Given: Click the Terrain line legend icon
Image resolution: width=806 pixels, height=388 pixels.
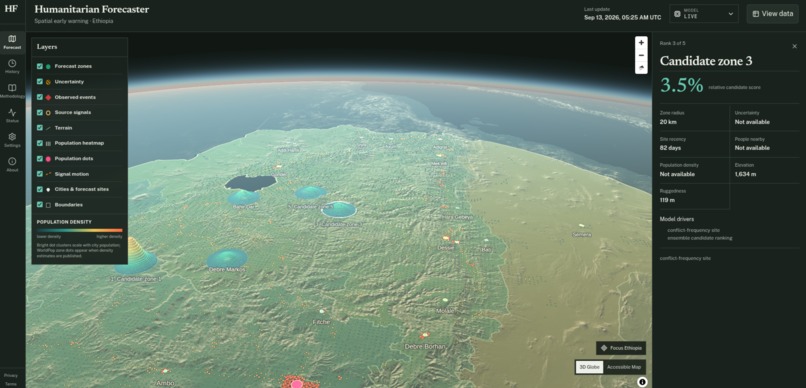Looking at the screenshot, I should pyautogui.click(x=48, y=128).
